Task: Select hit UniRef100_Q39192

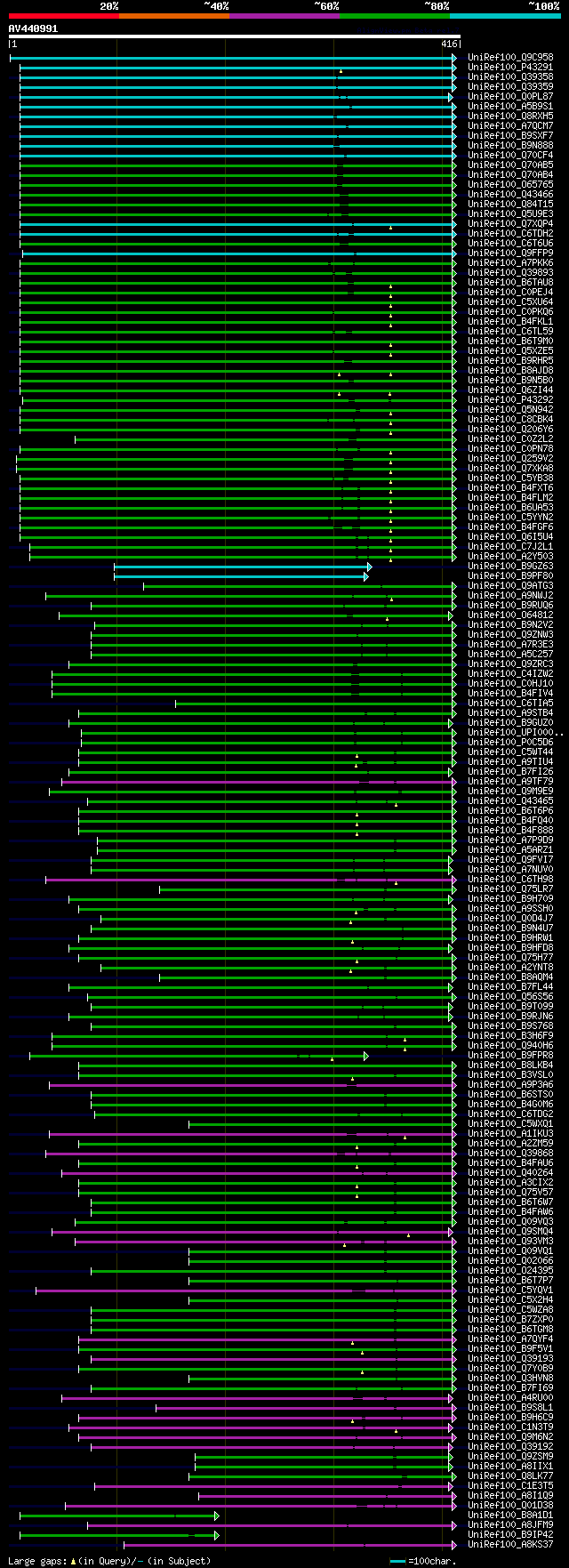Action: click(510, 1447)
